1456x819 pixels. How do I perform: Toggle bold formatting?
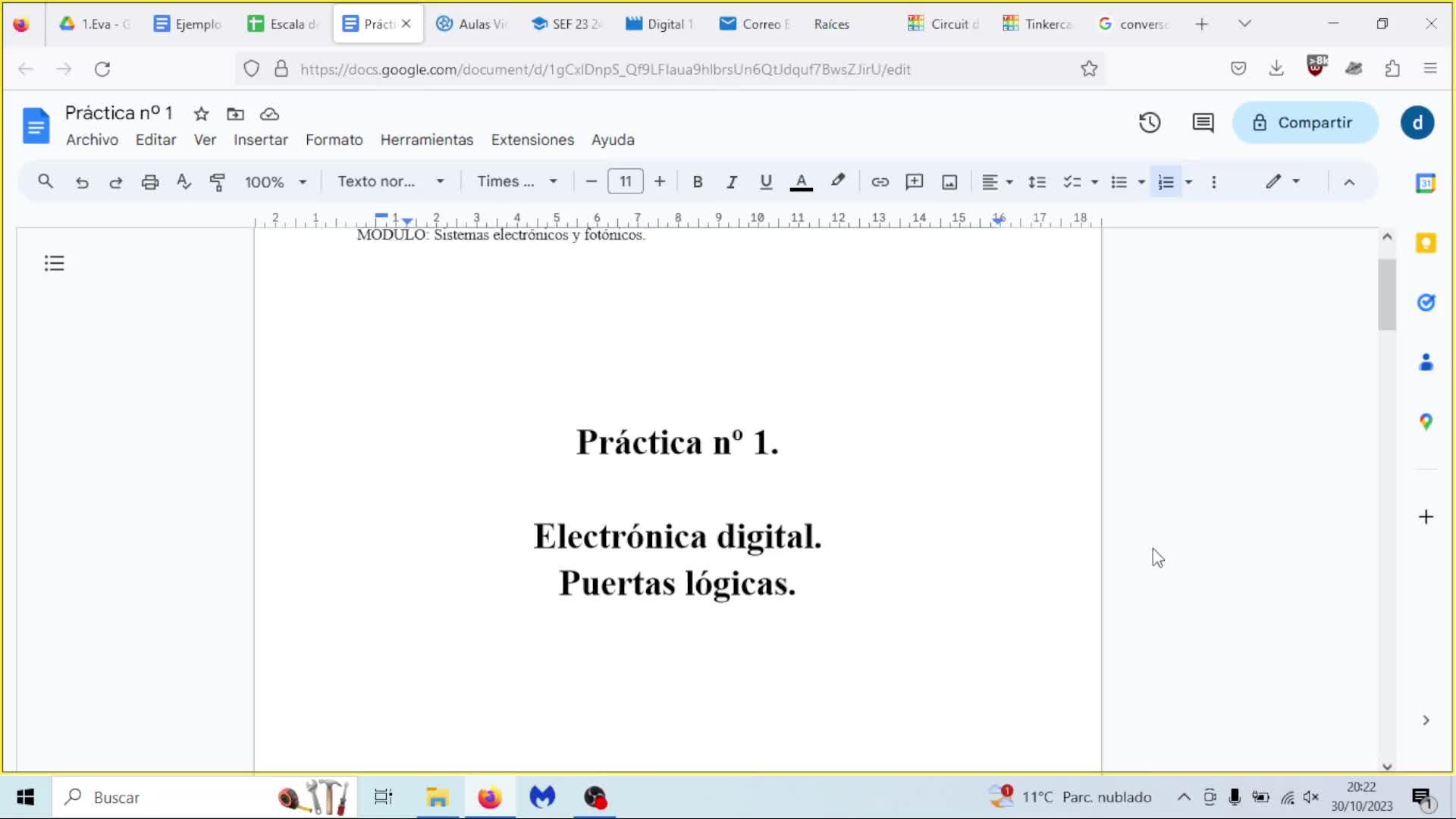[698, 182]
